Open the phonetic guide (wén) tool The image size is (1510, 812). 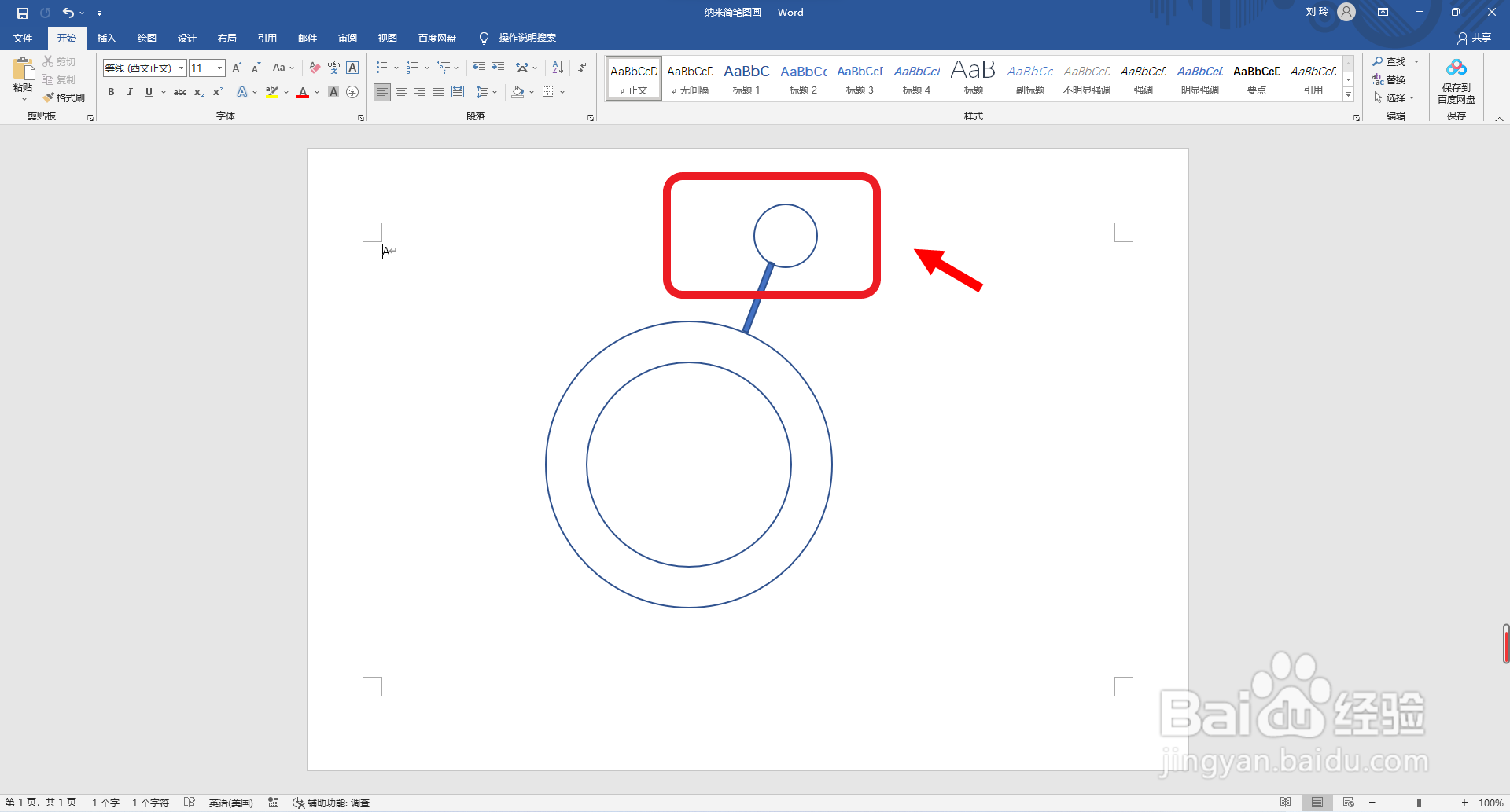[x=333, y=68]
